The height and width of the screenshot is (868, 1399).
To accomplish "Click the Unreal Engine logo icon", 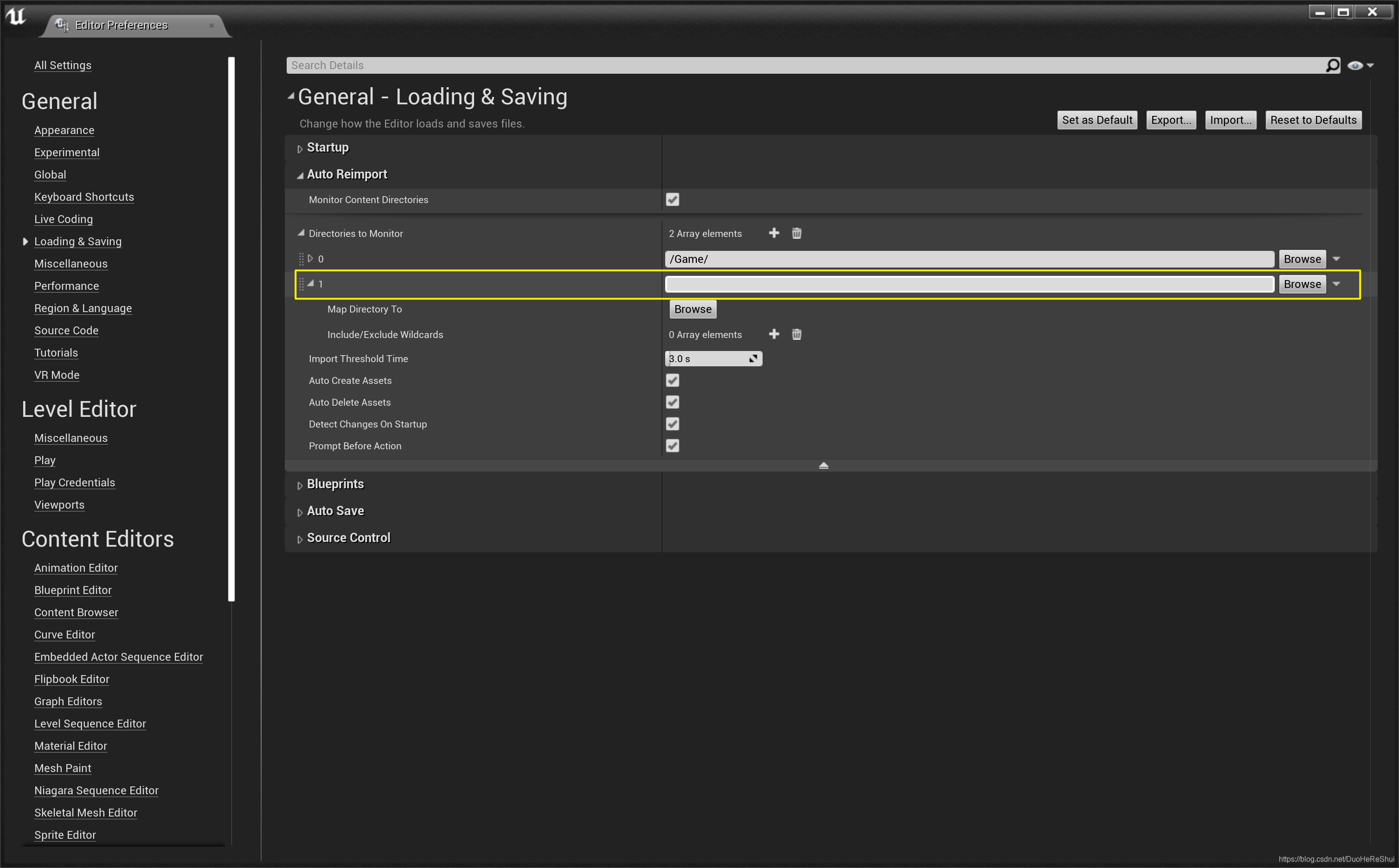I will point(15,16).
